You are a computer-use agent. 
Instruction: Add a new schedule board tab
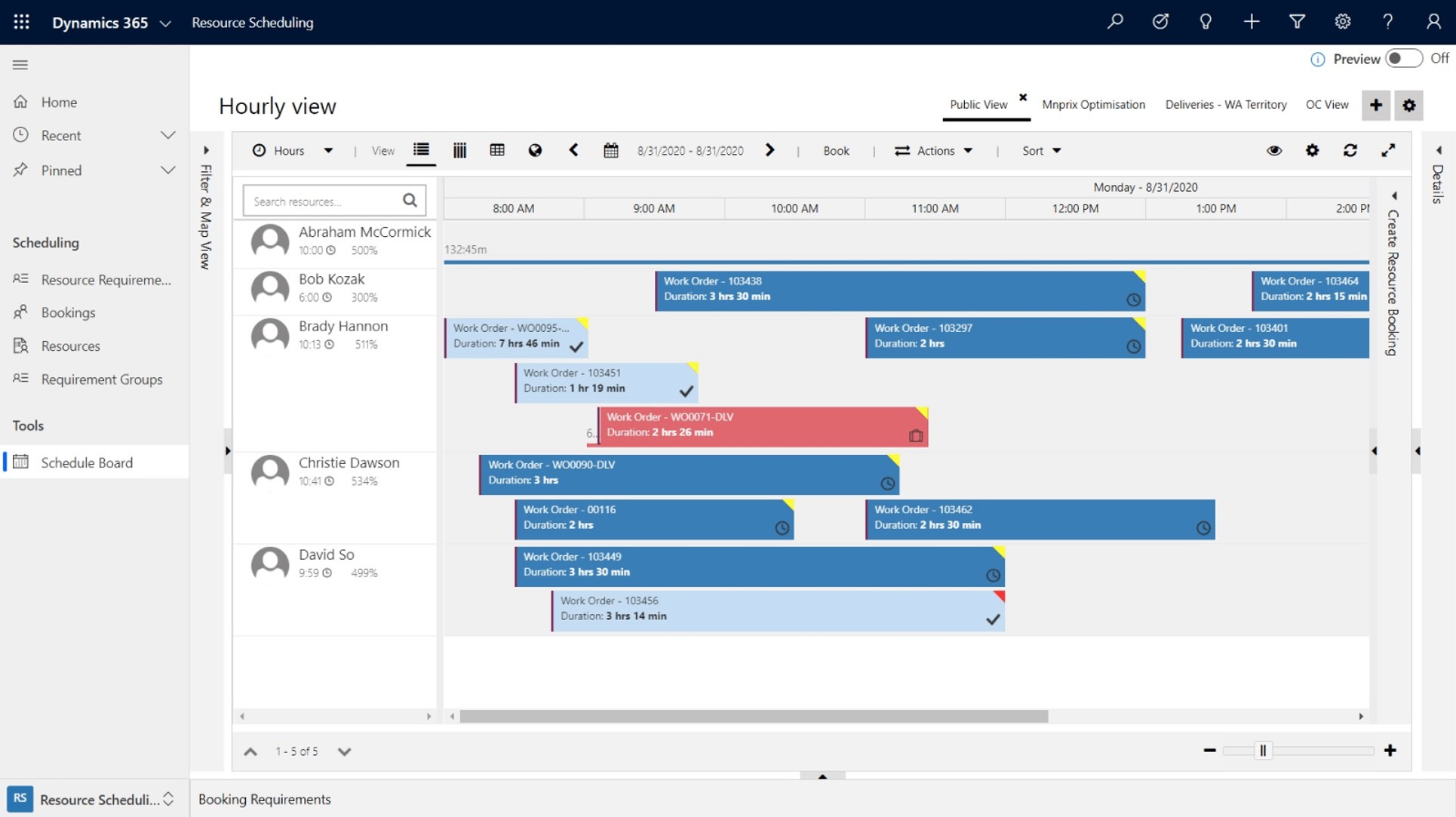pos(1376,105)
